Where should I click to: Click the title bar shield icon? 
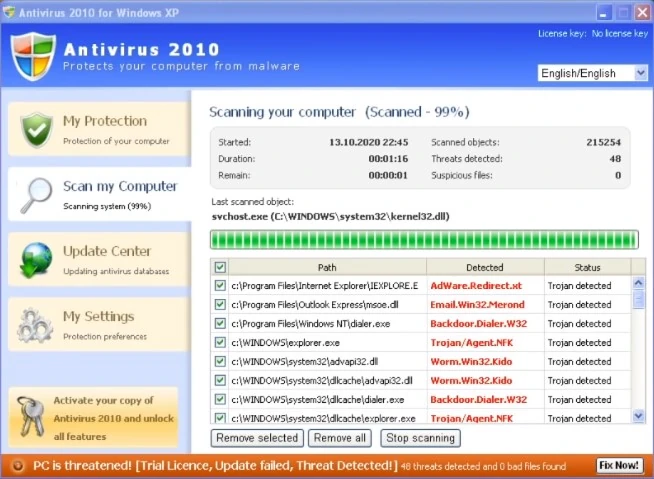click(x=8, y=12)
